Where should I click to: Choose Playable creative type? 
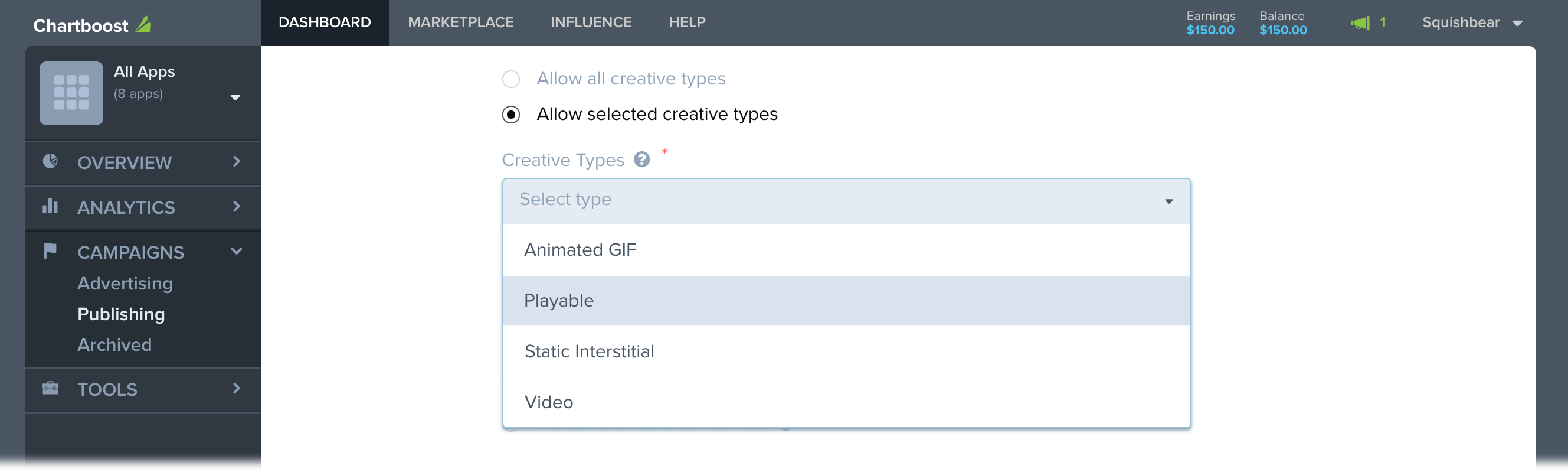pos(846,301)
